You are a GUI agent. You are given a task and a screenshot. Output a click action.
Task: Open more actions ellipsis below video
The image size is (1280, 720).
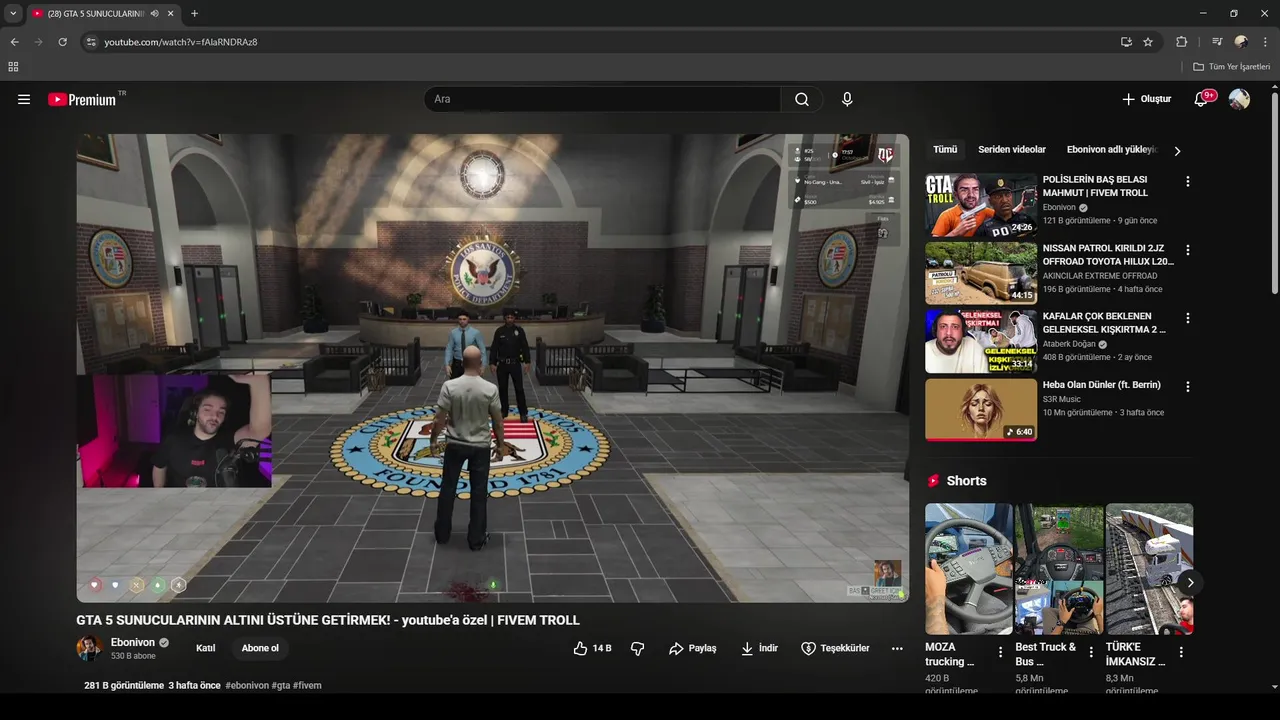pyautogui.click(x=897, y=648)
